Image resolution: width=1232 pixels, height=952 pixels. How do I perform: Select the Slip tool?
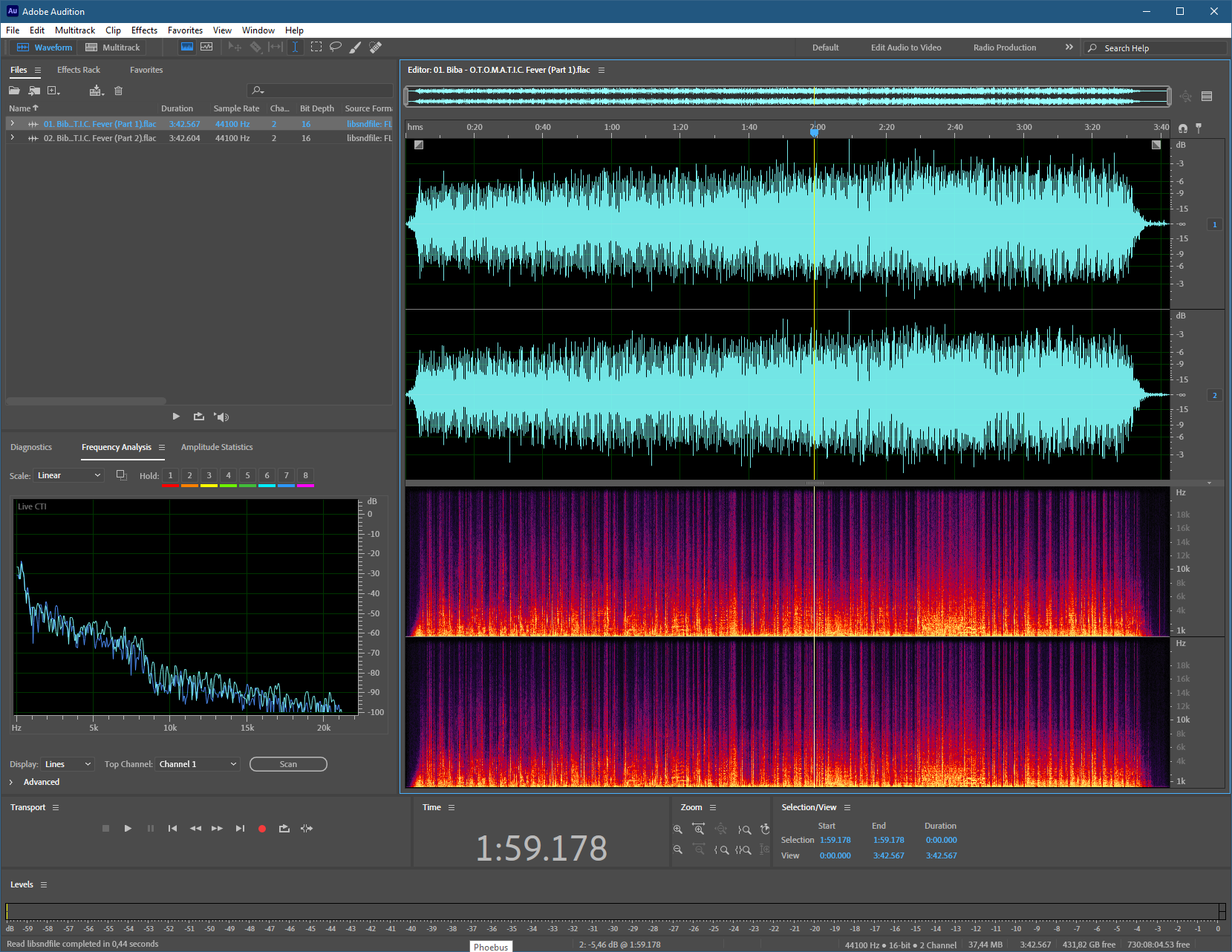[276, 47]
